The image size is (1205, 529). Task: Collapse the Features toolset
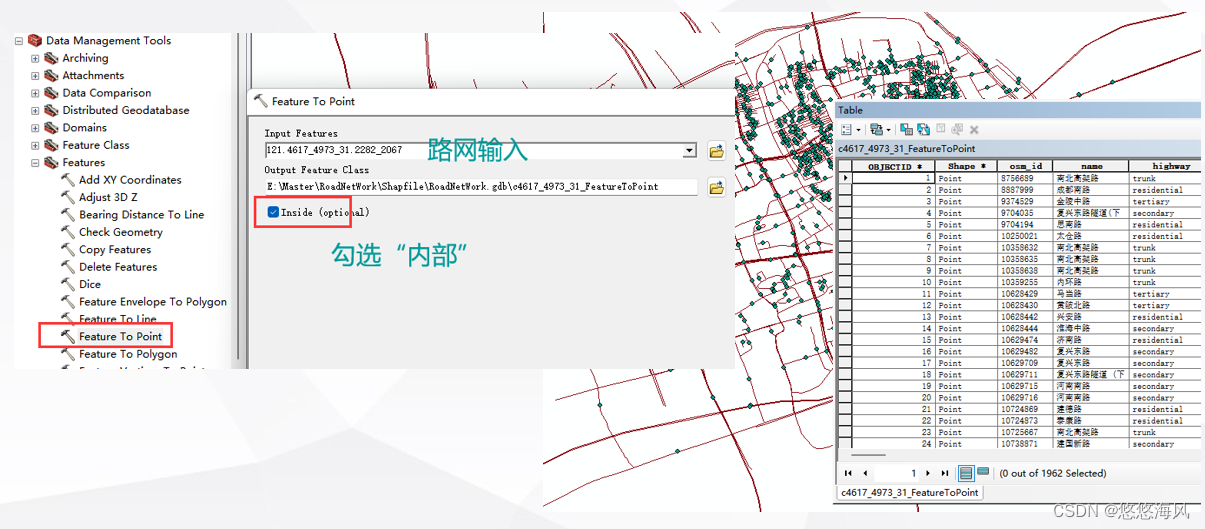click(x=35, y=163)
